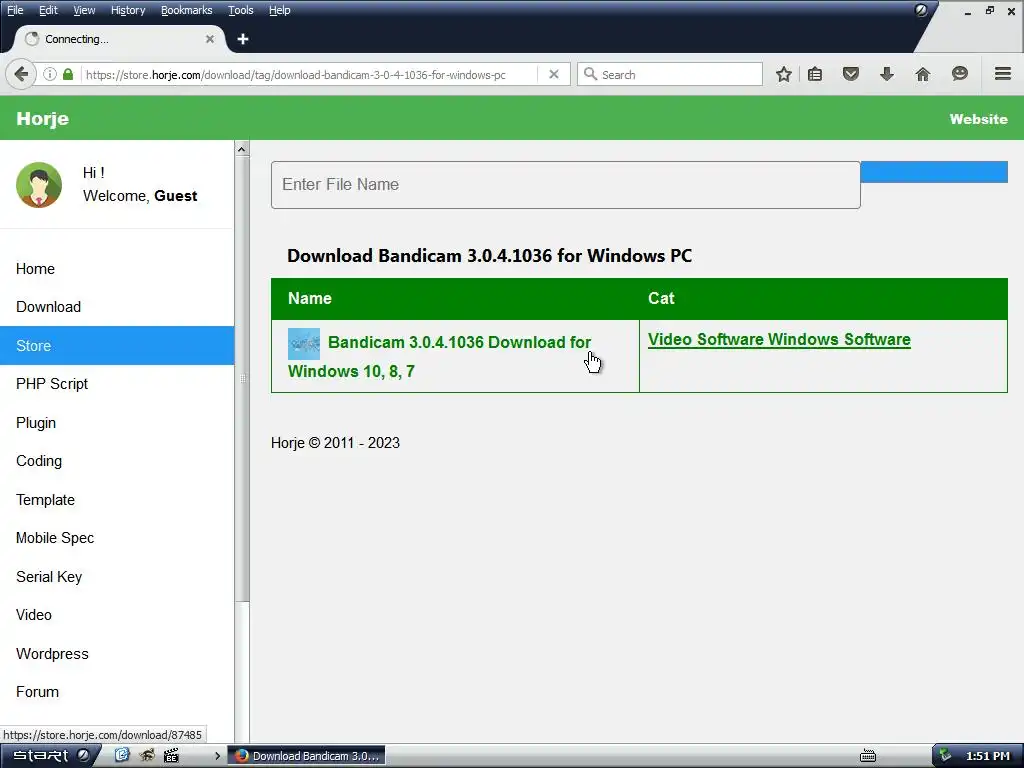
Task: Click the Bandicam thumbnail image
Action: pos(304,344)
